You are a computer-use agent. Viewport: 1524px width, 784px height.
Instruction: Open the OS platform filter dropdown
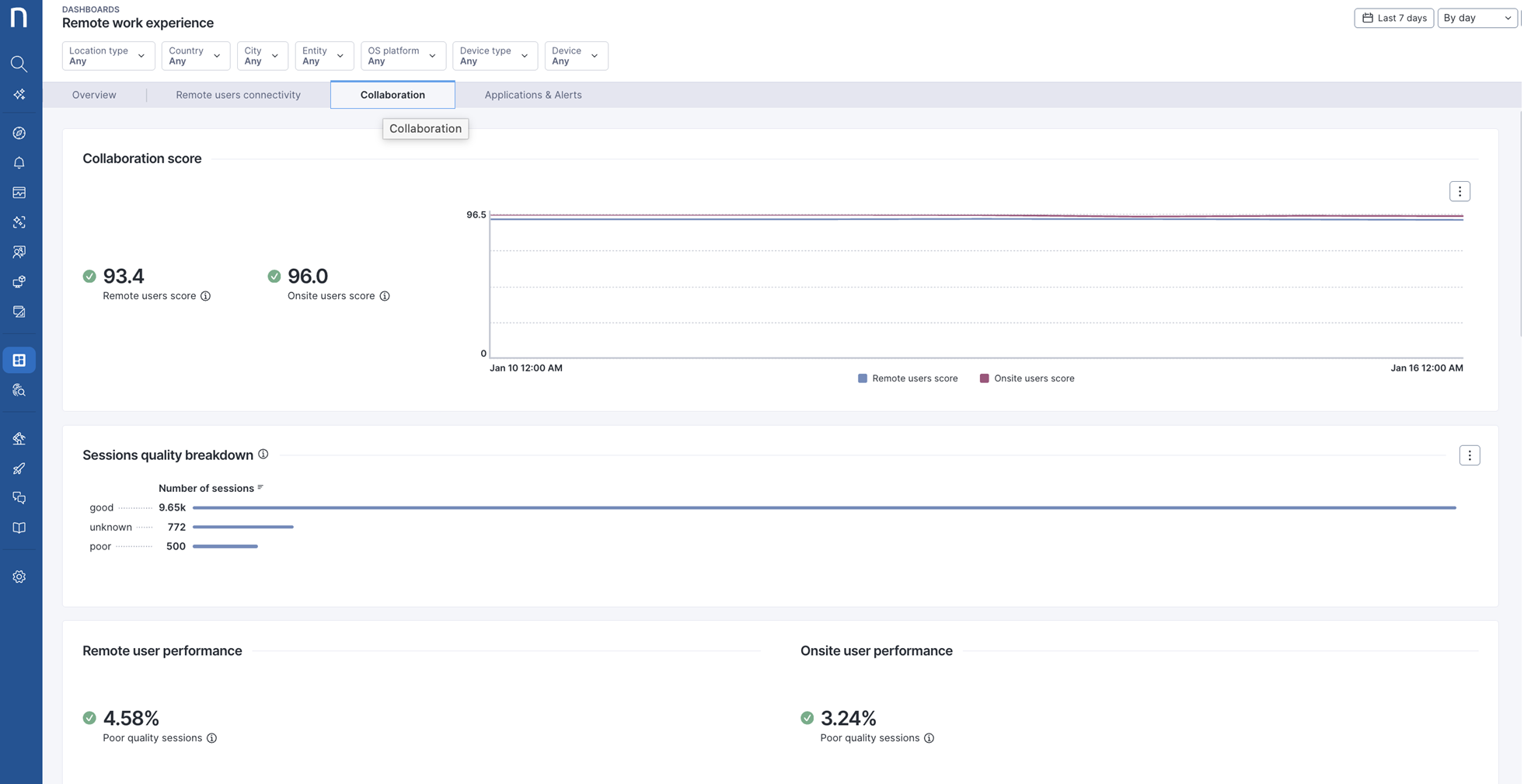403,56
